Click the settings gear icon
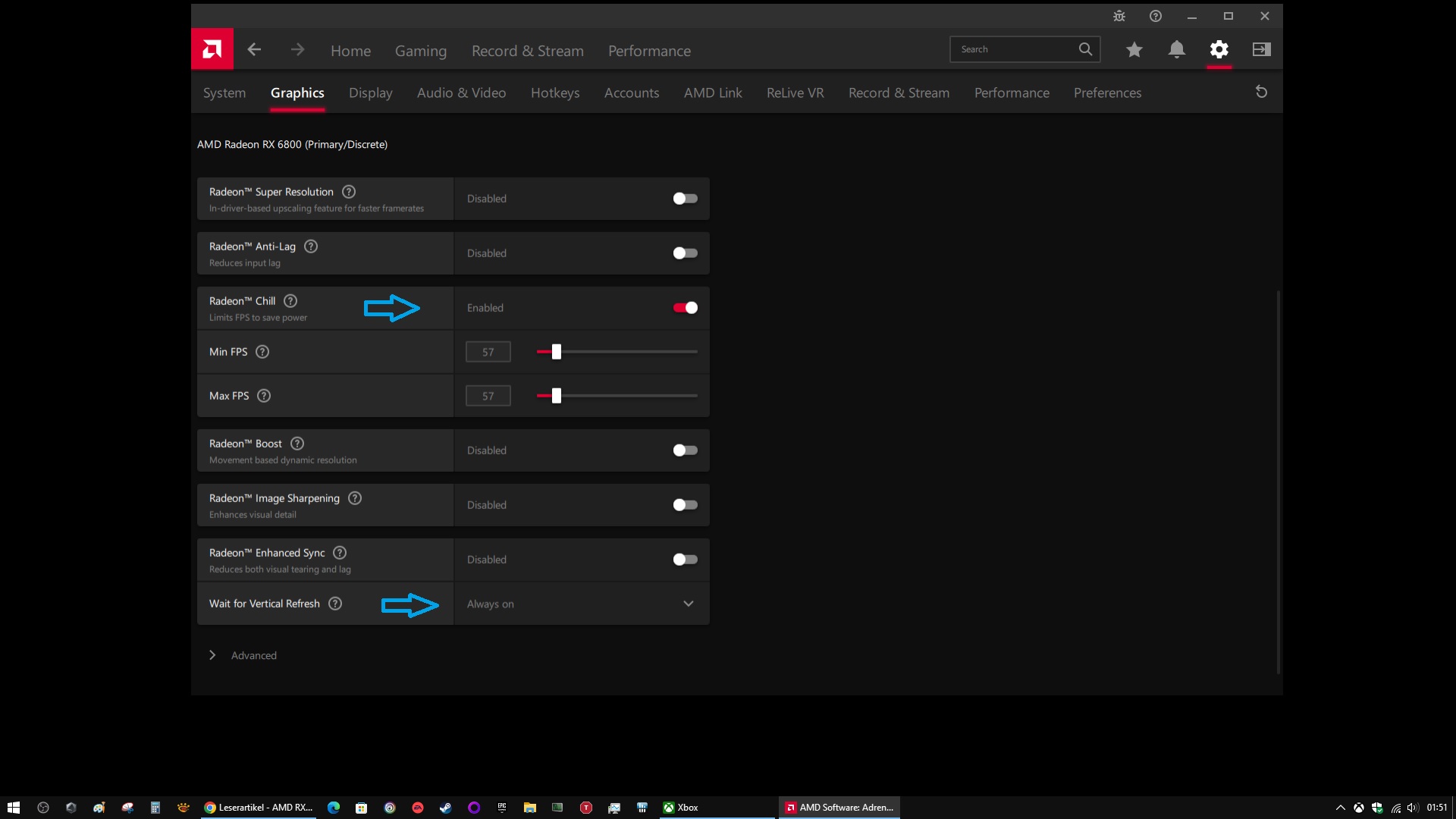Screen dimensions: 1456x819 tap(1219, 49)
